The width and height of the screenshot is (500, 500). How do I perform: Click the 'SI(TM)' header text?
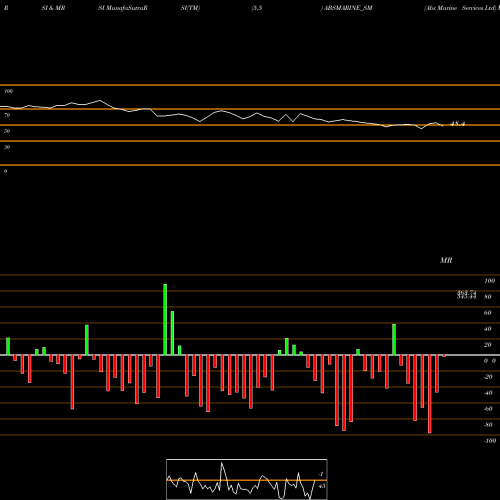pyautogui.click(x=190, y=8)
